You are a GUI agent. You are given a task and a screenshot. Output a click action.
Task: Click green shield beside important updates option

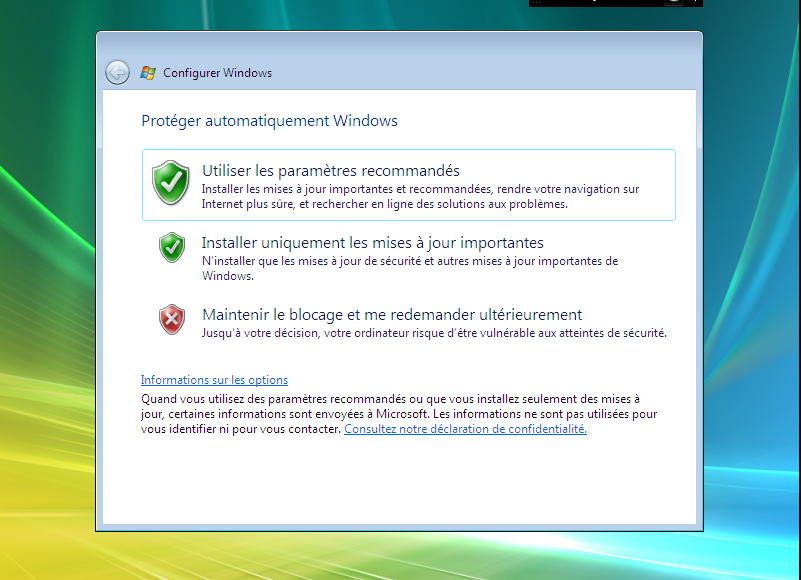172,247
